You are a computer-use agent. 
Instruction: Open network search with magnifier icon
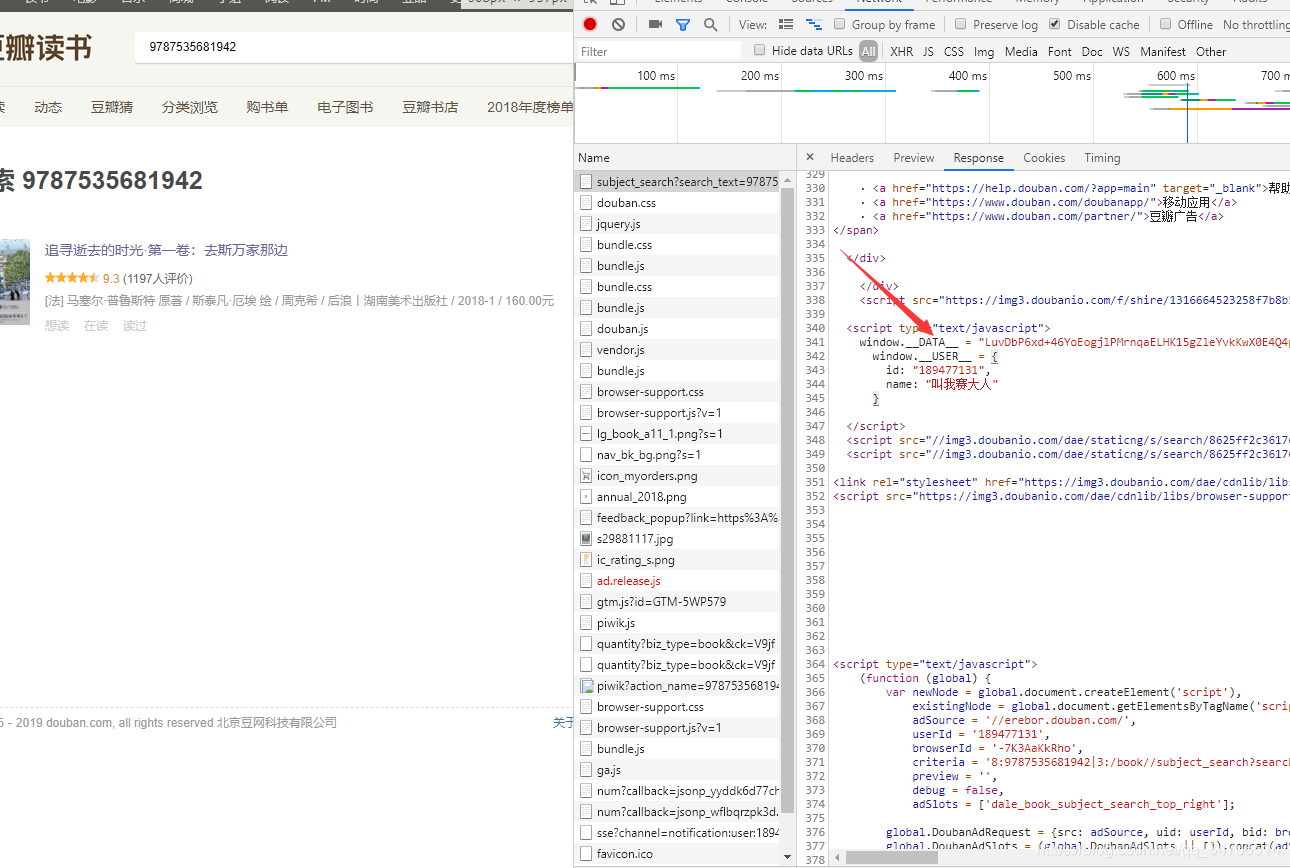710,24
